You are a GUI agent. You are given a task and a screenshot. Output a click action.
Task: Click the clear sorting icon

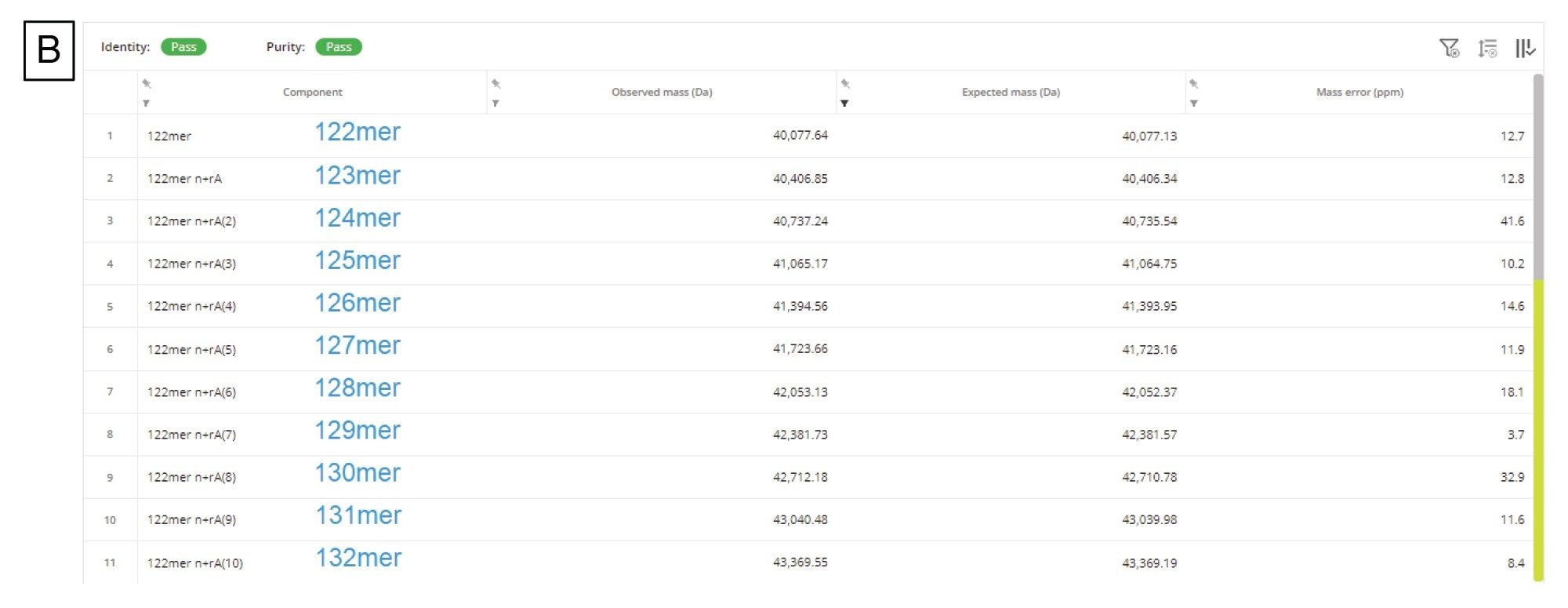pos(1487,49)
